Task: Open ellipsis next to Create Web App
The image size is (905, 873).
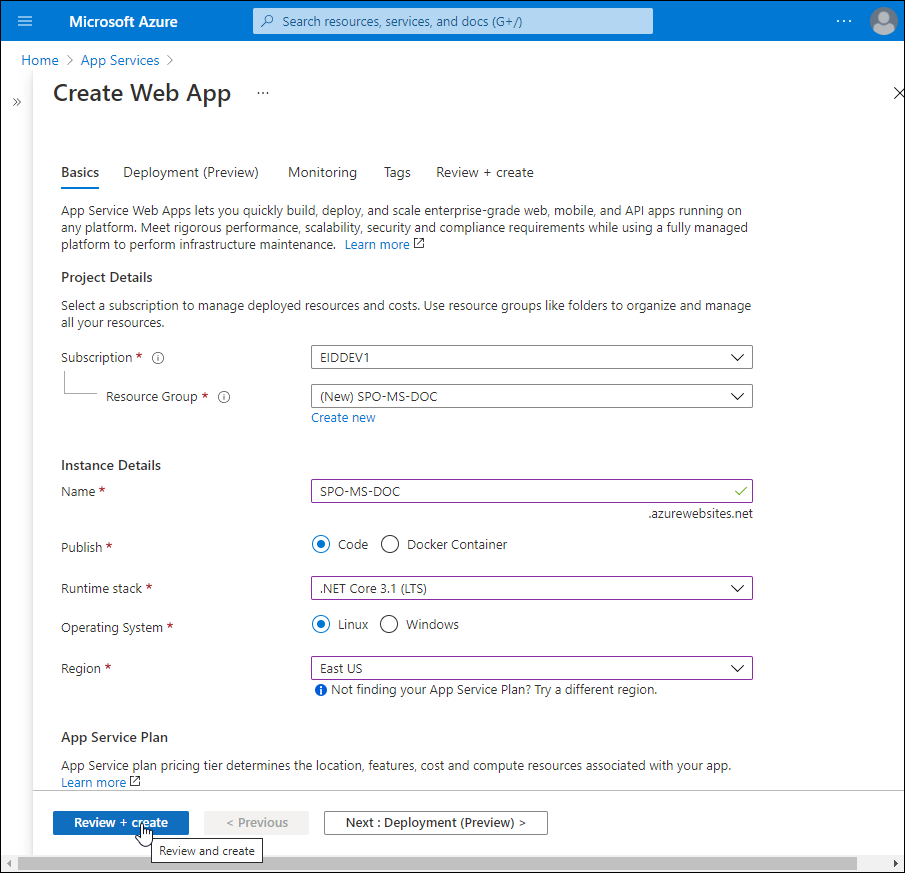Action: (x=263, y=93)
